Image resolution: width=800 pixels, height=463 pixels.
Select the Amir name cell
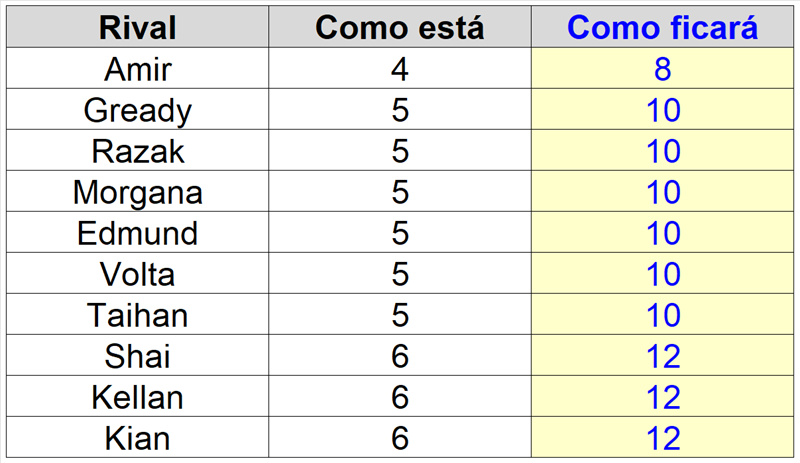(137, 69)
